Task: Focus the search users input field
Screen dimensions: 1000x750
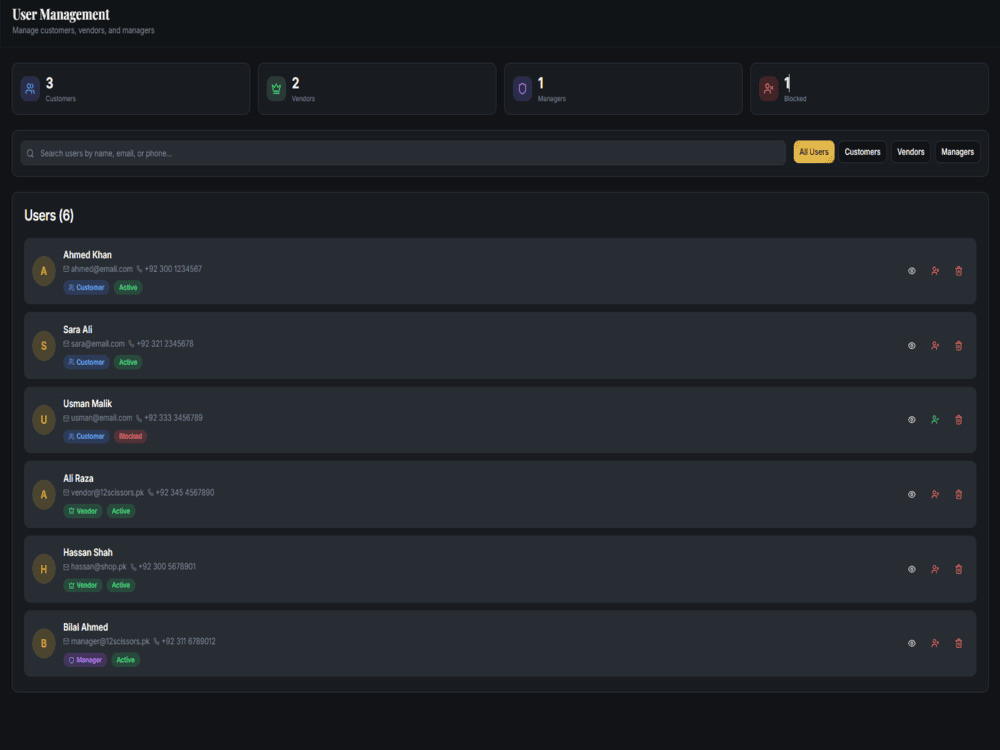Action: pyautogui.click(x=403, y=153)
